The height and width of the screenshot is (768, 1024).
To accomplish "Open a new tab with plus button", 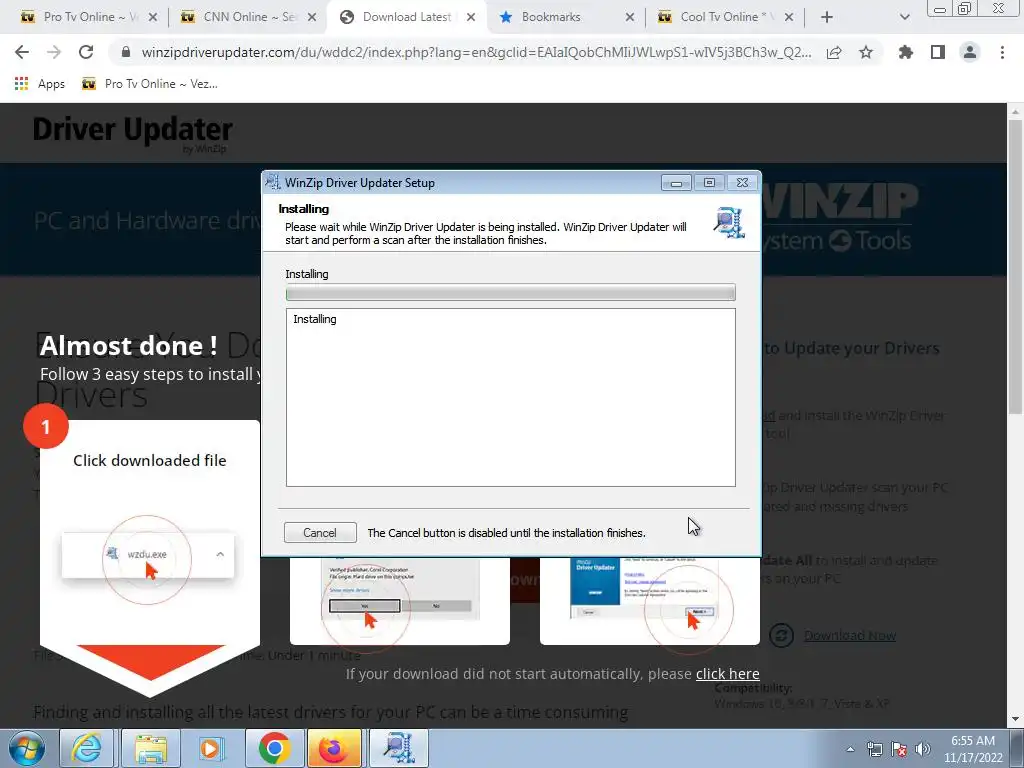I will coord(827,18).
